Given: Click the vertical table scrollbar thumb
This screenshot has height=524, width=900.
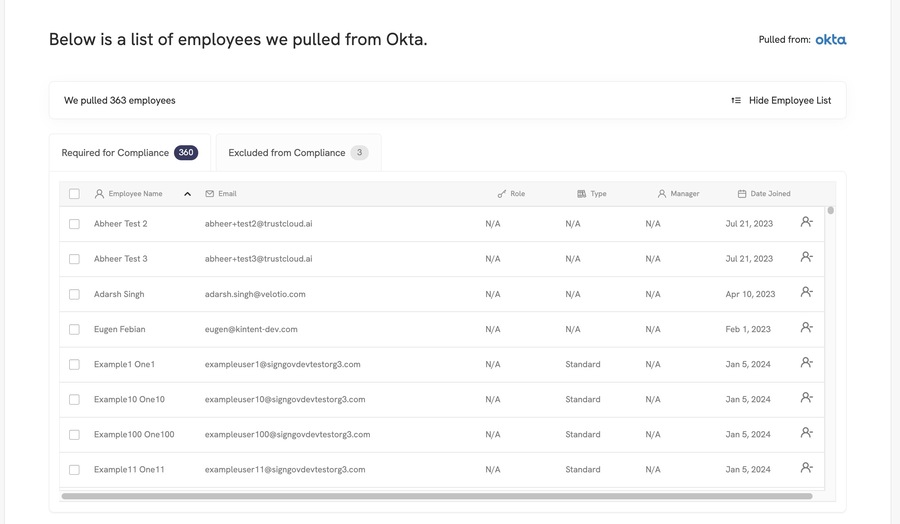Looking at the screenshot, I should tap(831, 211).
